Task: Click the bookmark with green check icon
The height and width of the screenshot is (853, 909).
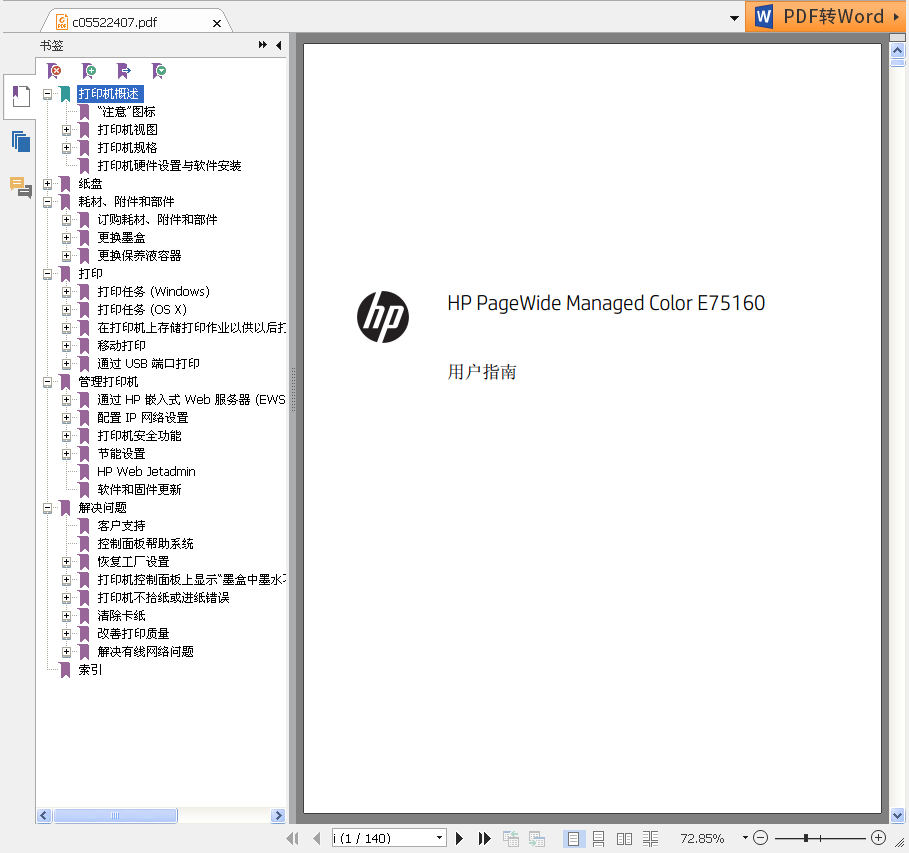Action: 158,71
